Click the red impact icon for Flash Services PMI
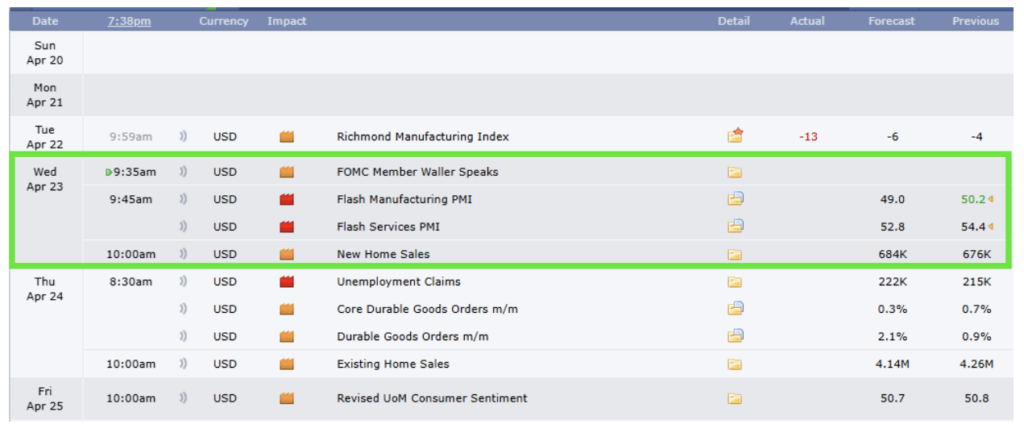This screenshot has width=1024, height=433. click(x=288, y=227)
